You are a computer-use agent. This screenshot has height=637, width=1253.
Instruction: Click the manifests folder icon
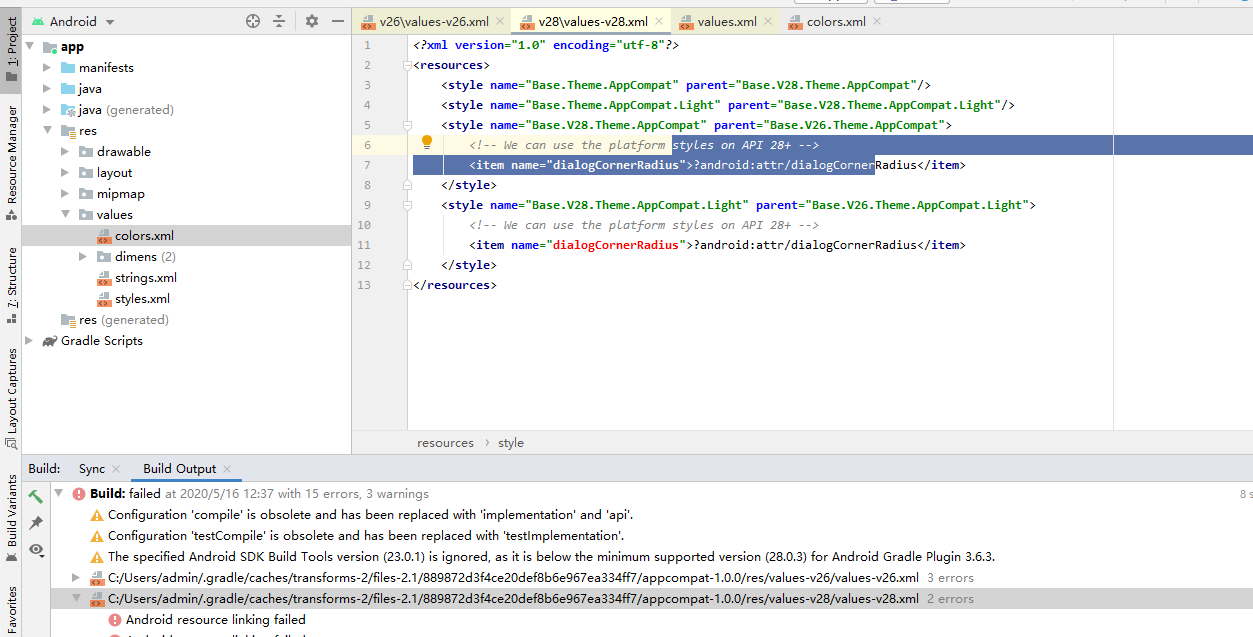point(68,68)
